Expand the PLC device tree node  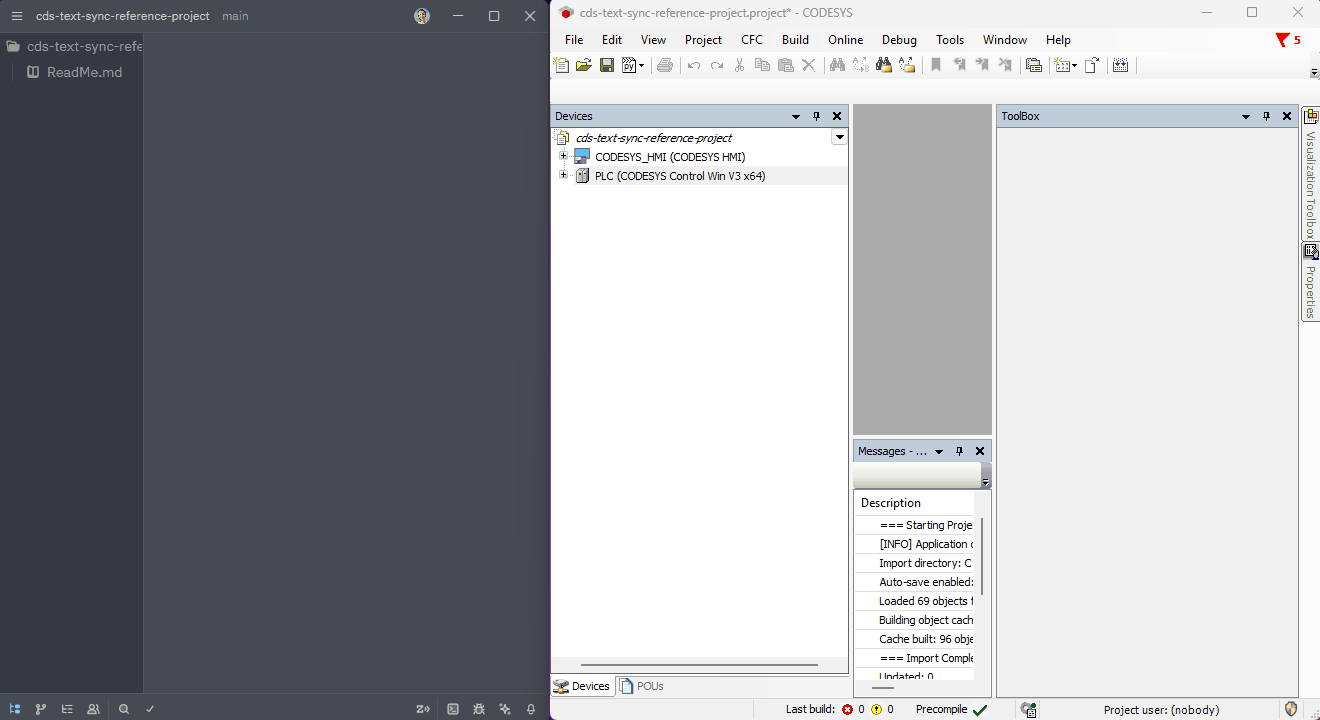click(x=563, y=175)
